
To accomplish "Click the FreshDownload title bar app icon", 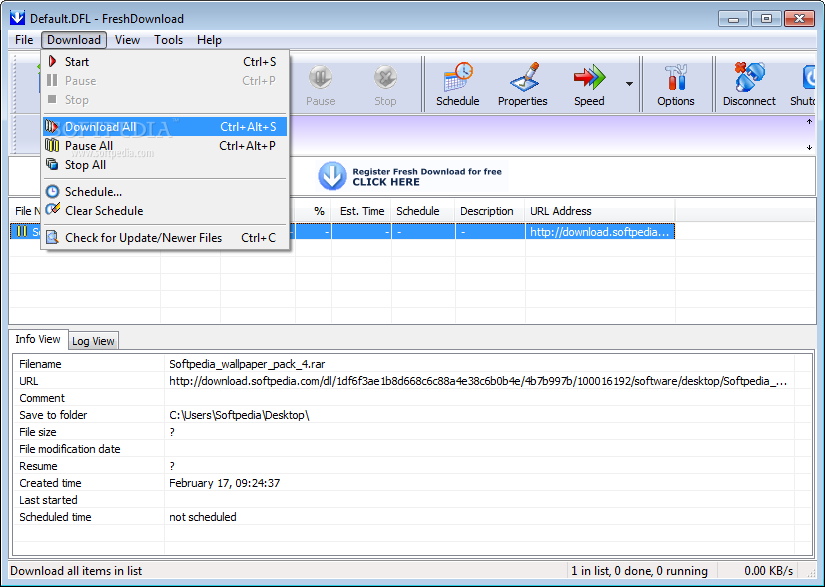I will (17, 18).
